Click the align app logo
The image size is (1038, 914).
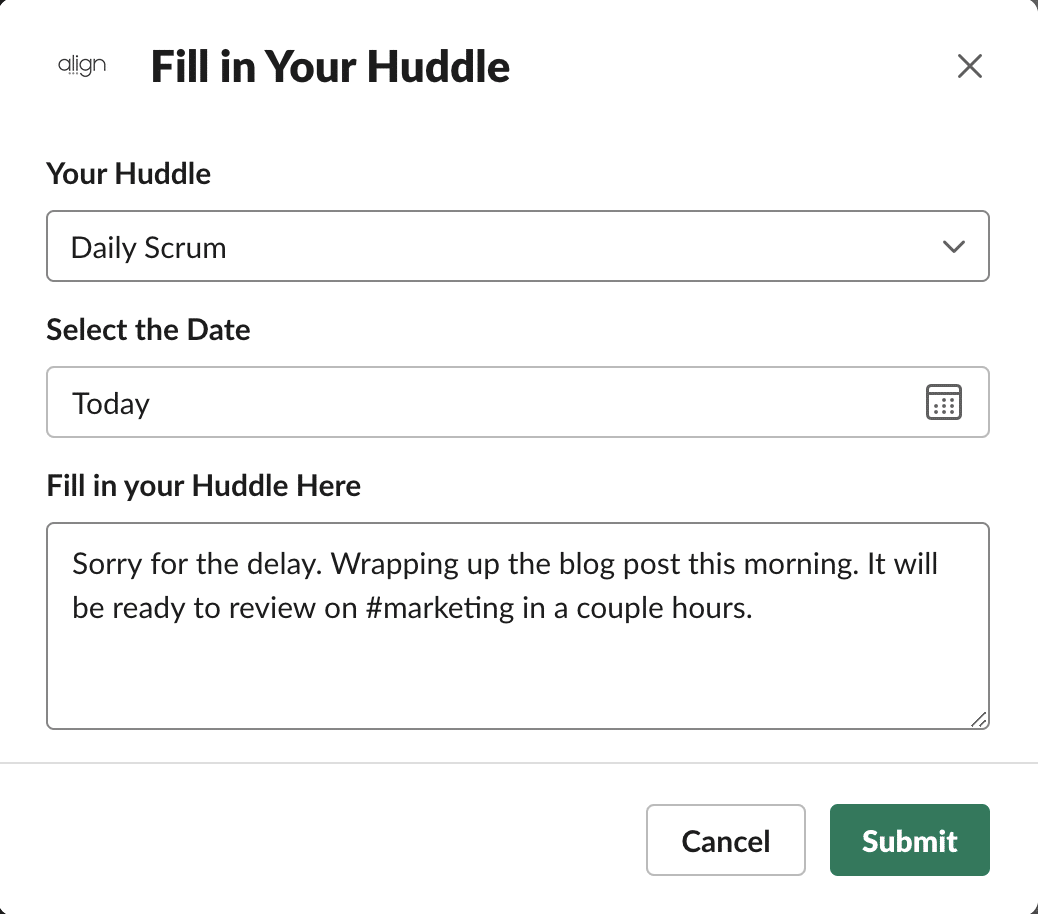point(82,67)
